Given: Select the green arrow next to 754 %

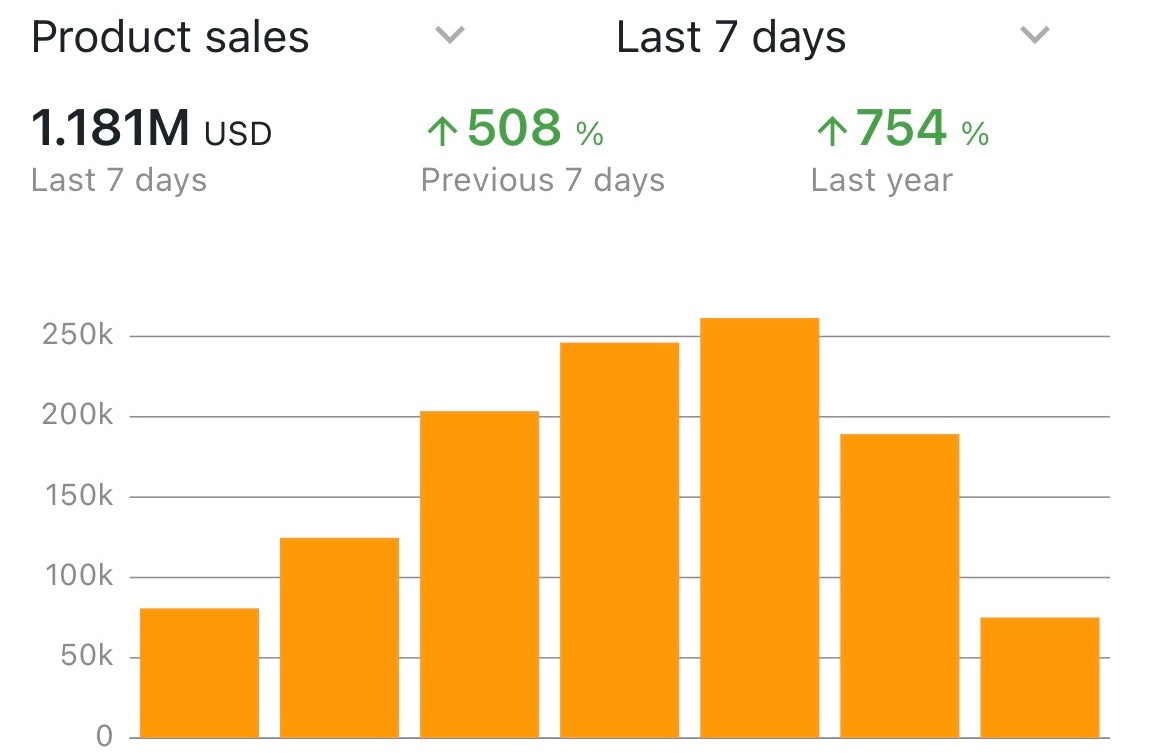Looking at the screenshot, I should point(832,130).
